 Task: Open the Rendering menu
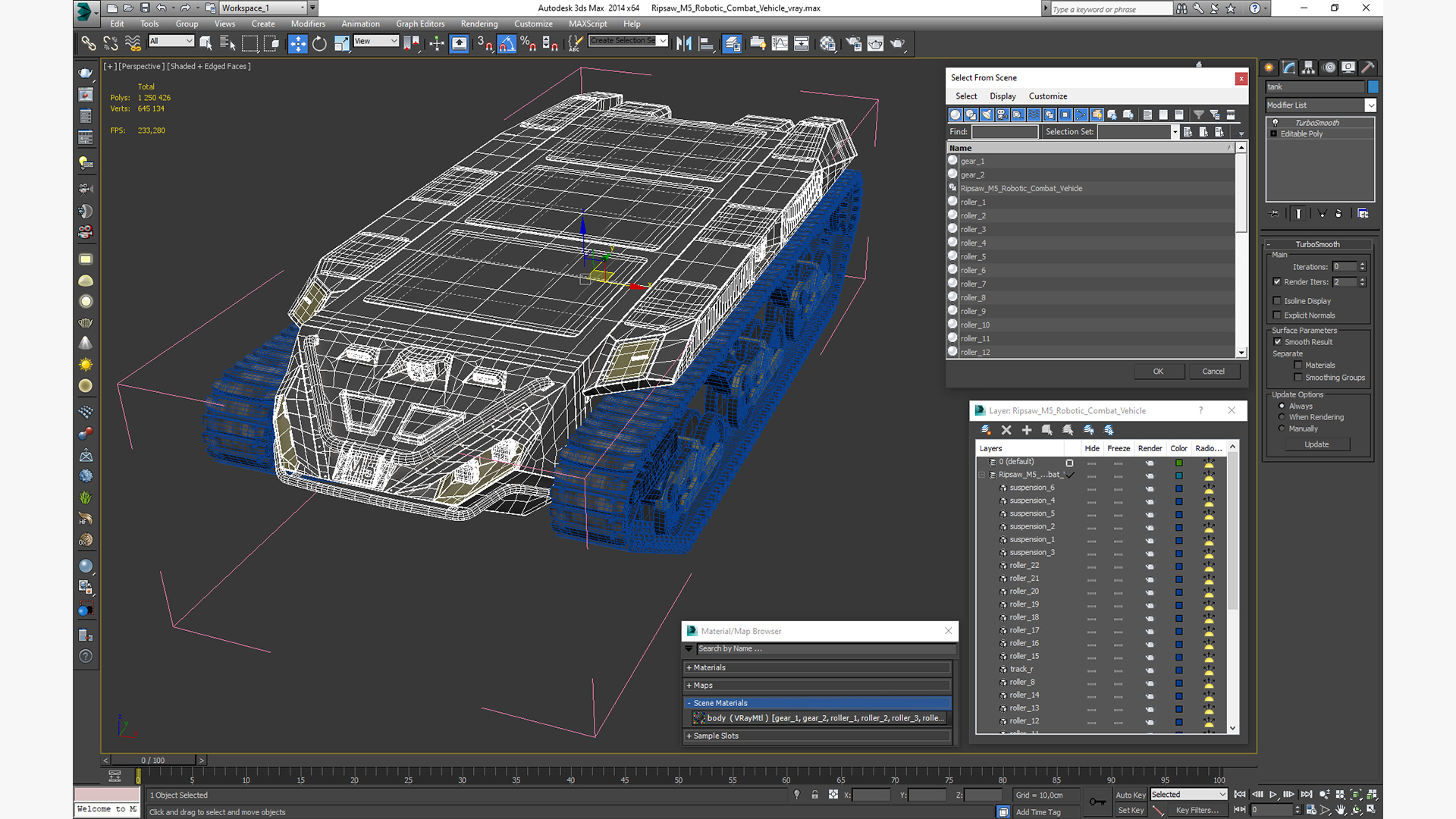point(479,24)
